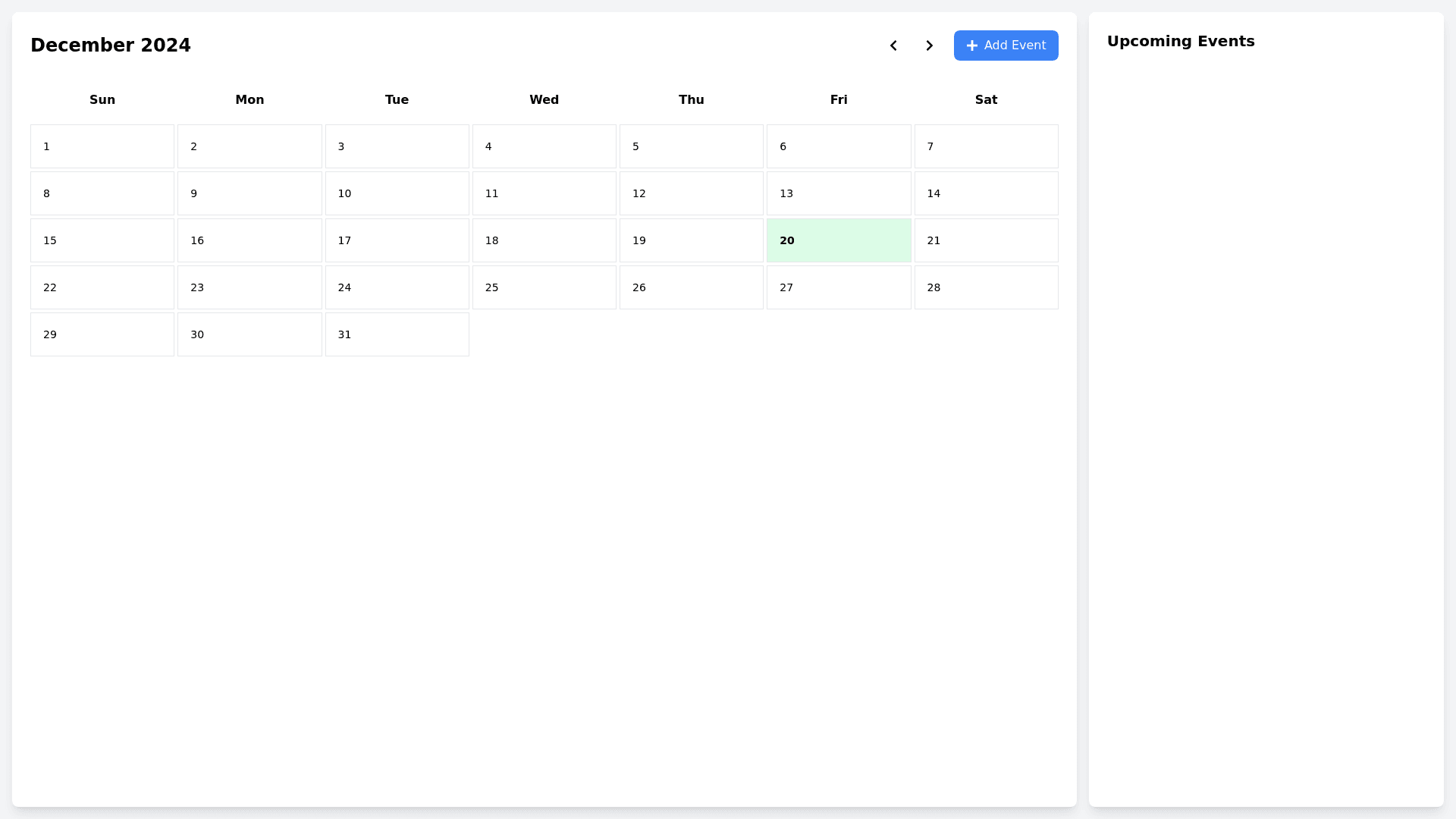Go to previous month with left chevron

(893, 45)
